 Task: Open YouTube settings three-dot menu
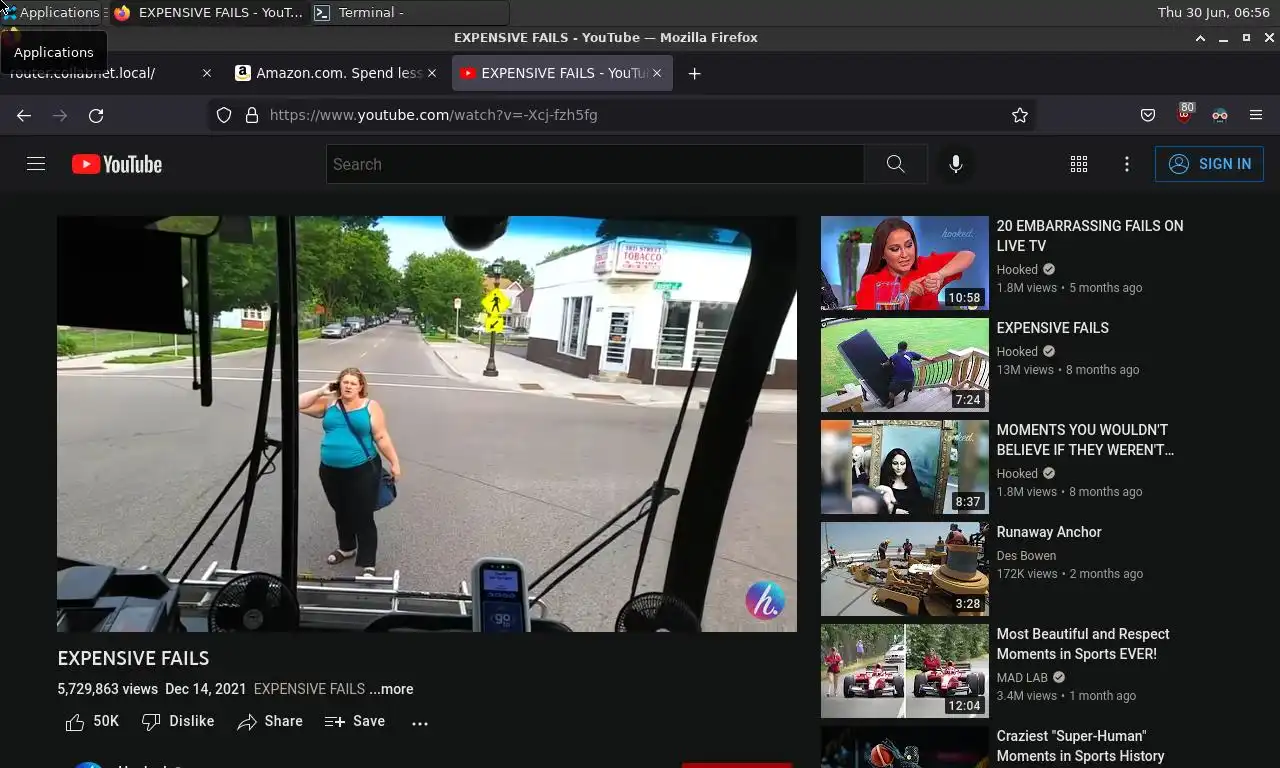pyautogui.click(x=1127, y=164)
